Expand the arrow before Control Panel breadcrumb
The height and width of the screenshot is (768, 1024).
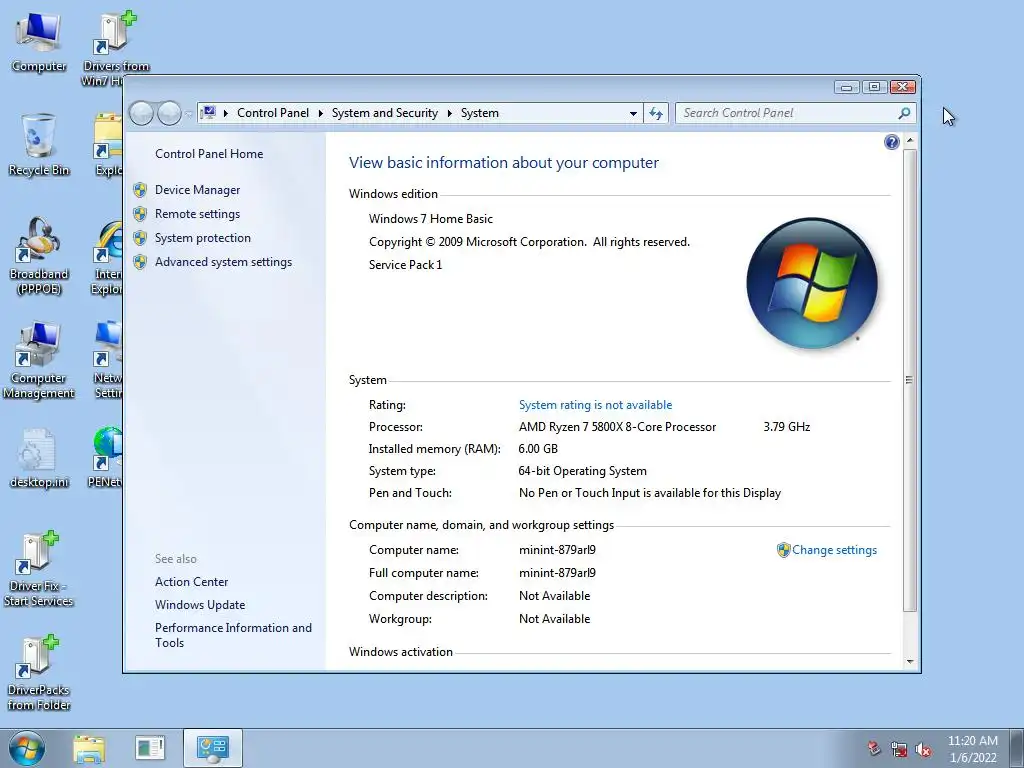[x=226, y=113]
